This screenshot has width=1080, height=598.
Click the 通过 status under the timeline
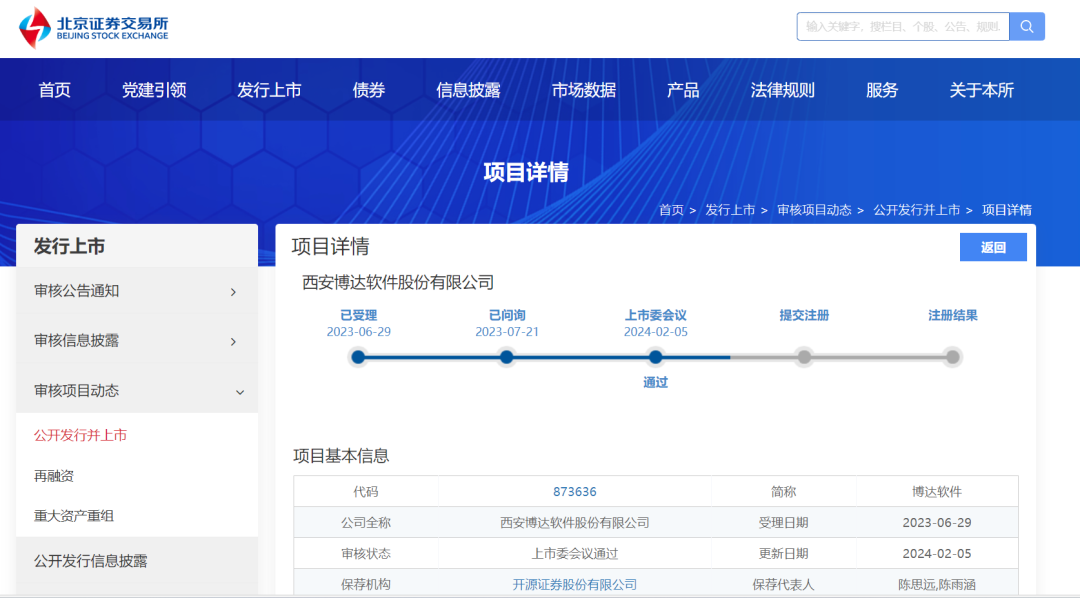(656, 382)
